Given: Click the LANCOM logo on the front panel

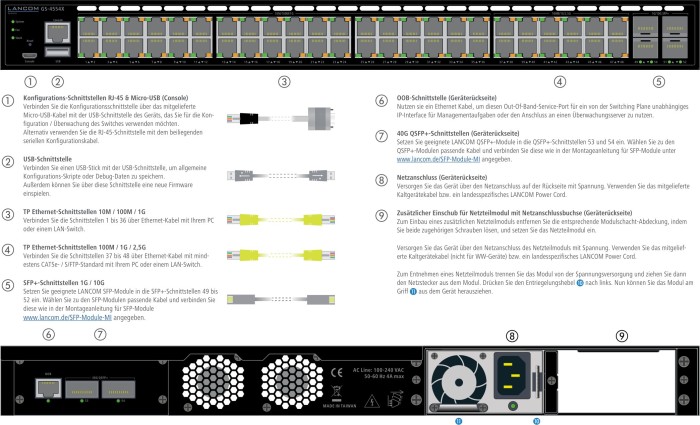Looking at the screenshot, I should click(x=23, y=9).
